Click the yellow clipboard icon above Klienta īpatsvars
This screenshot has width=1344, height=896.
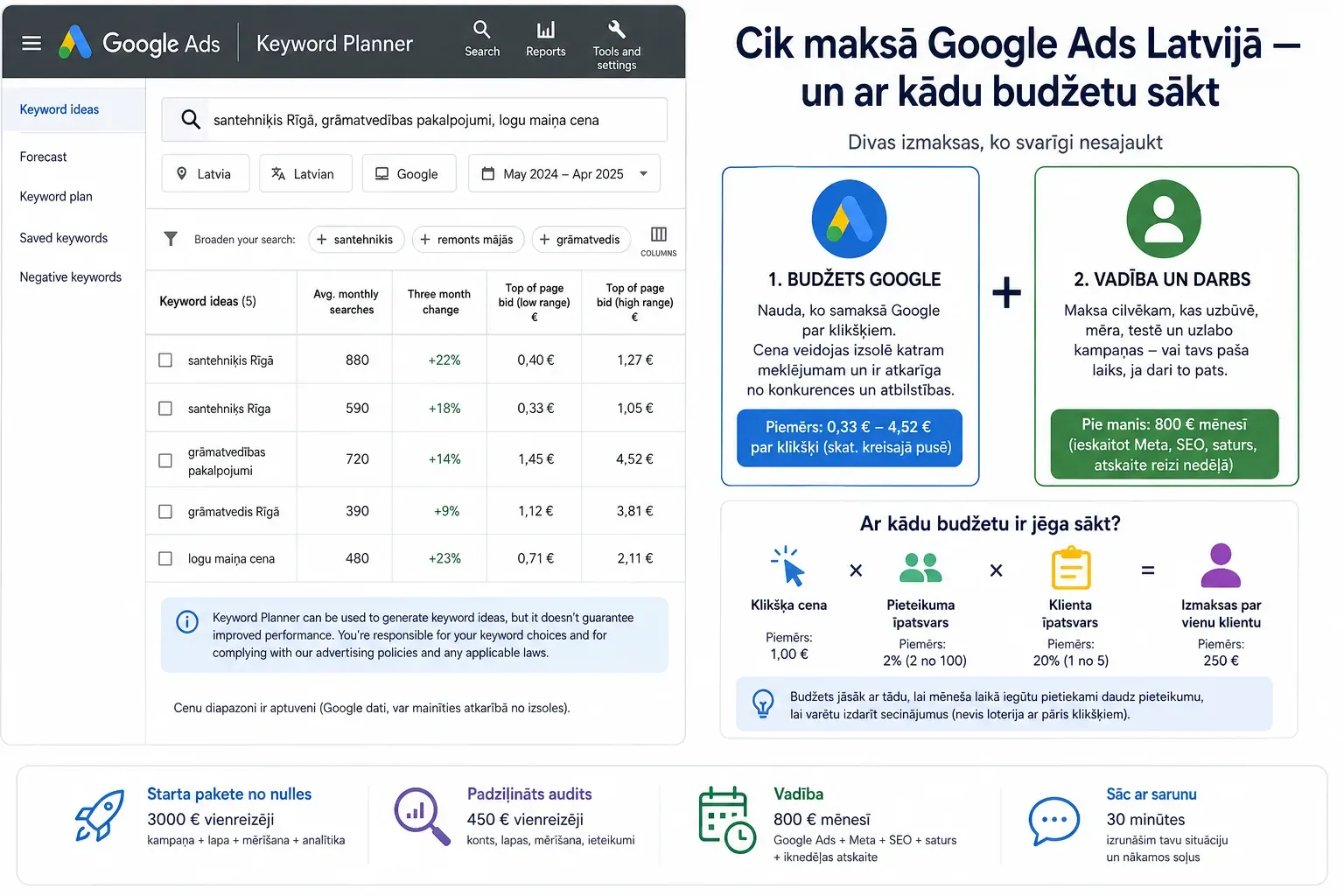1070,567
